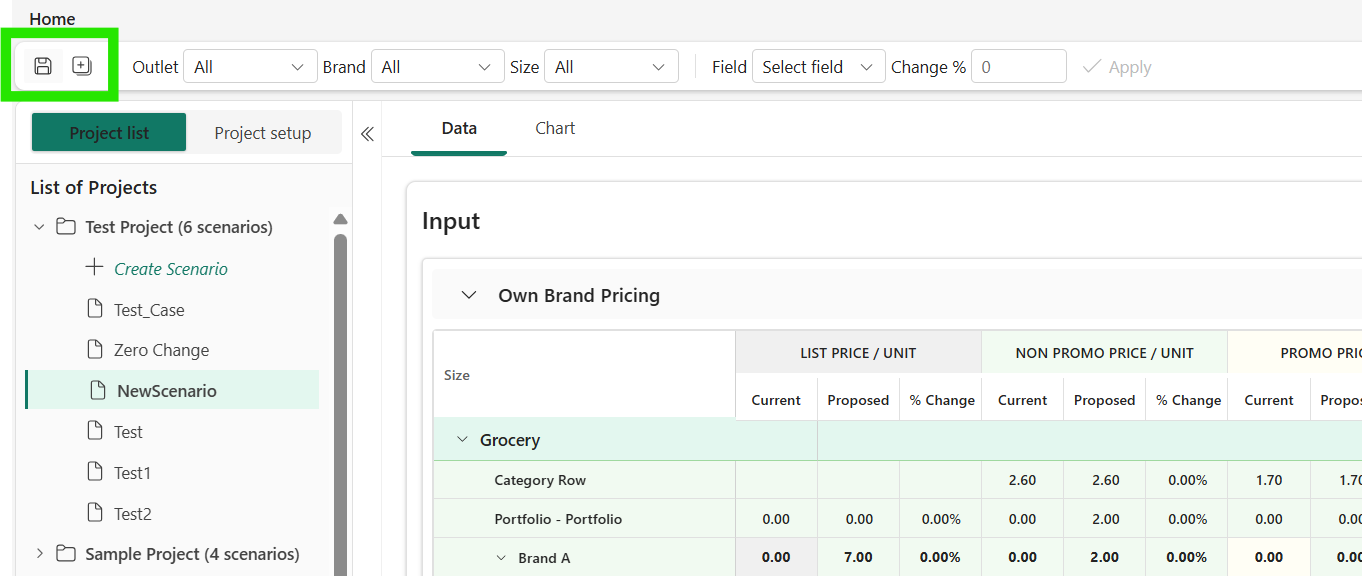Switch to the Data tab
Screen dimensions: 1362x576
(x=459, y=129)
